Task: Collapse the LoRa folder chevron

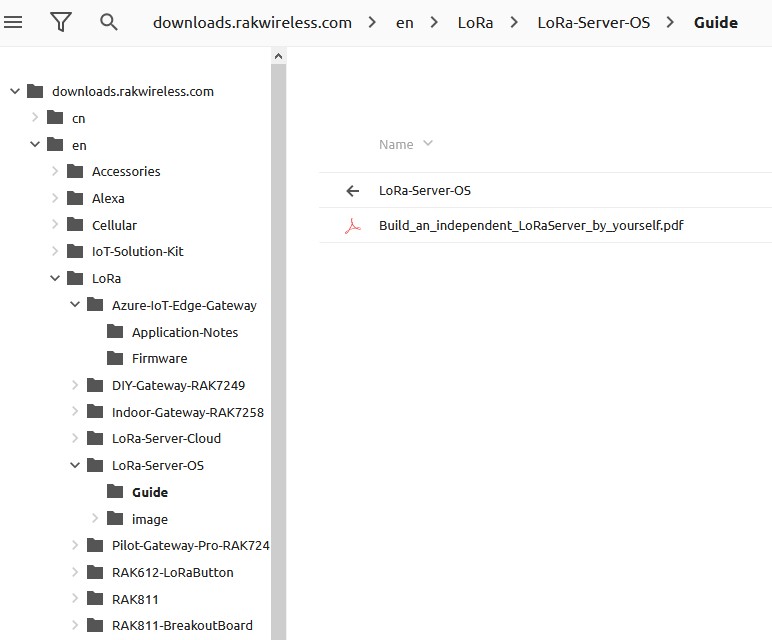Action: [x=55, y=278]
